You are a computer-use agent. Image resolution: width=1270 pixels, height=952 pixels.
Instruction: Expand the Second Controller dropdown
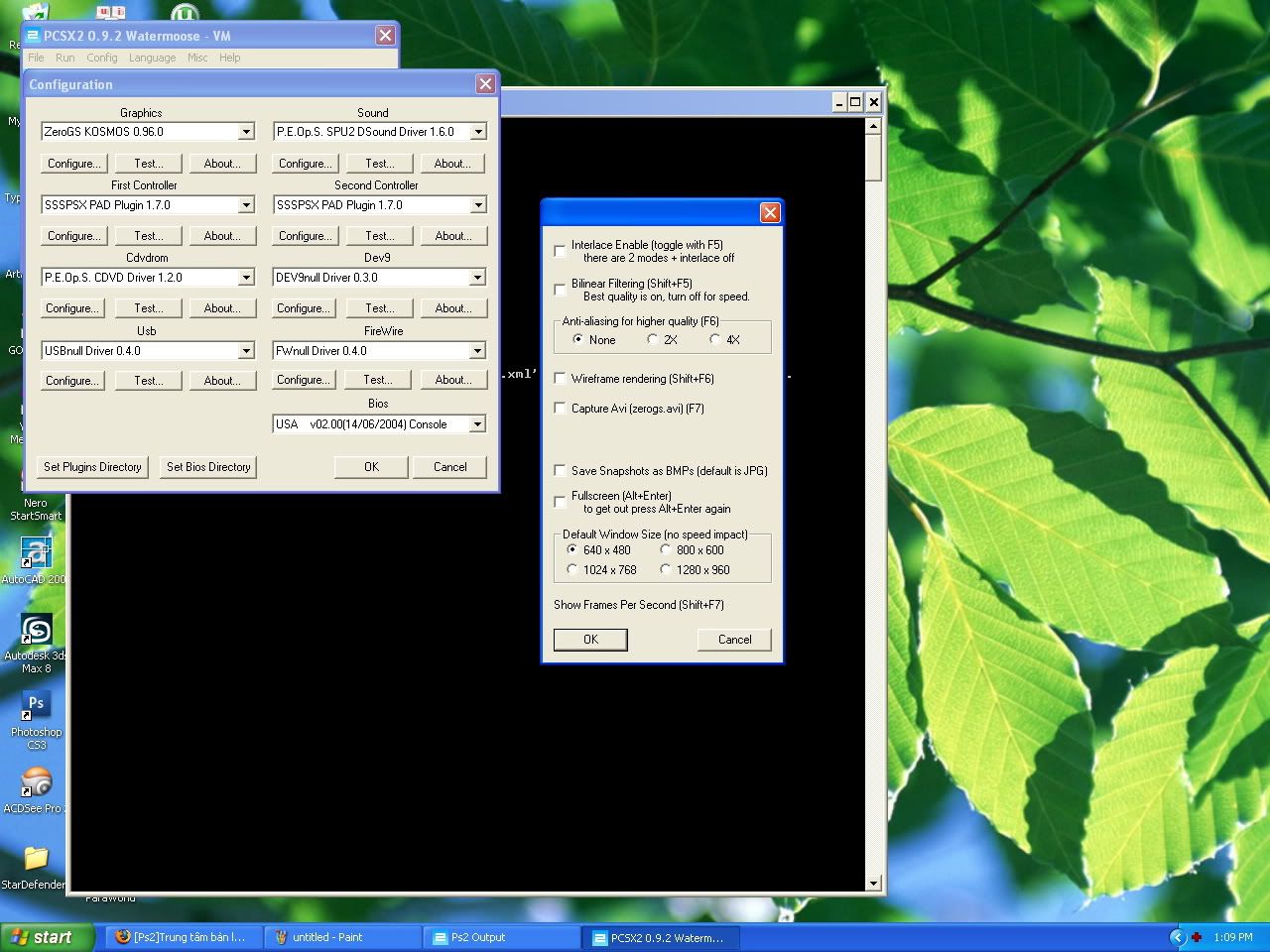coord(478,205)
